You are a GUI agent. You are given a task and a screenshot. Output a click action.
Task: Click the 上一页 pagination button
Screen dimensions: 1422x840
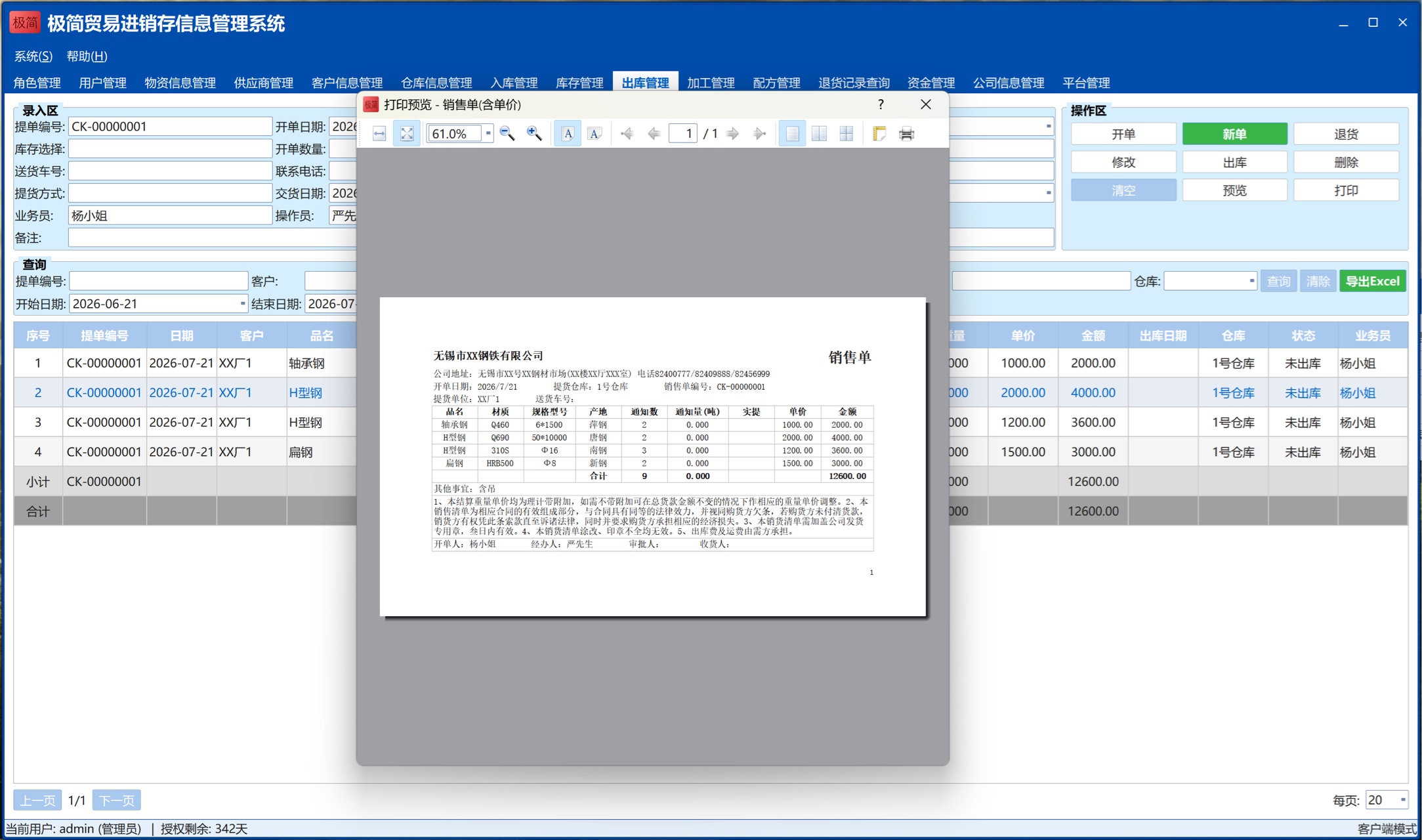37,800
